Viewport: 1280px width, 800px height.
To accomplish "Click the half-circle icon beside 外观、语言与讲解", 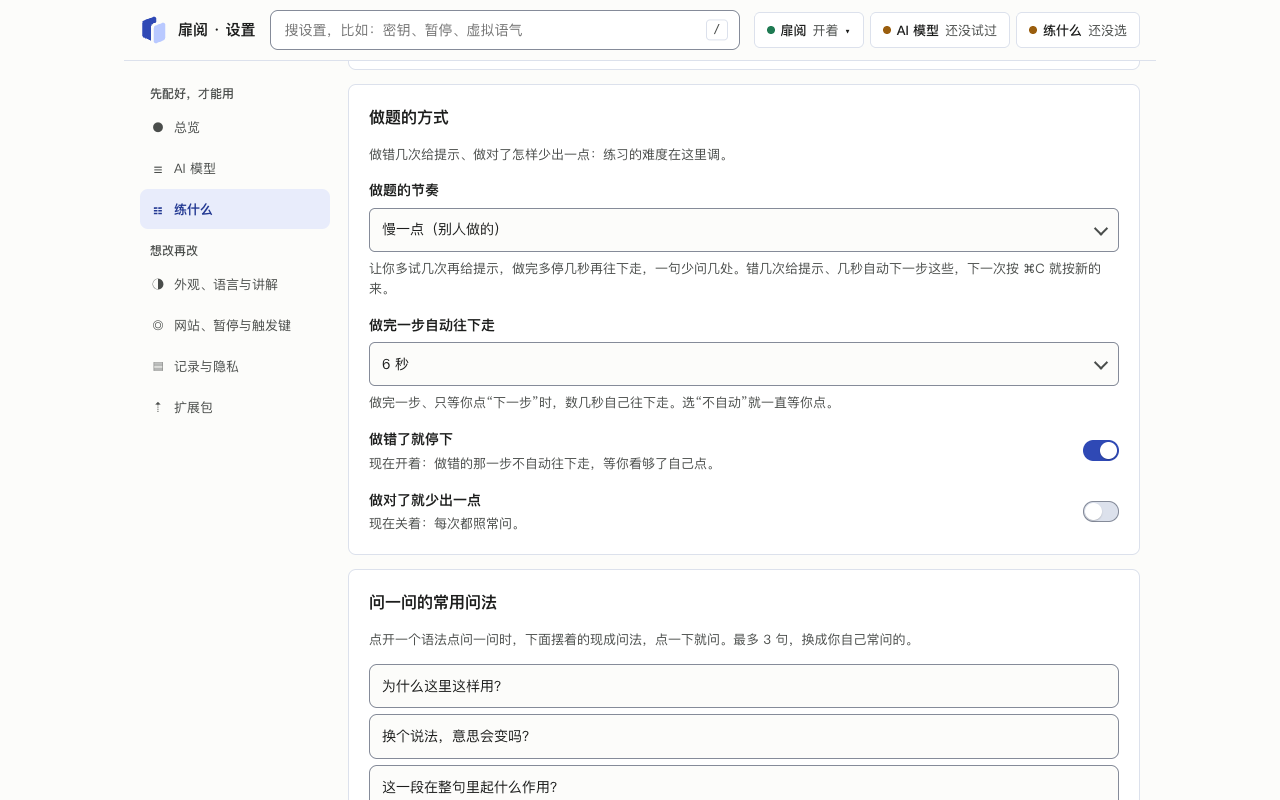I will 158,284.
